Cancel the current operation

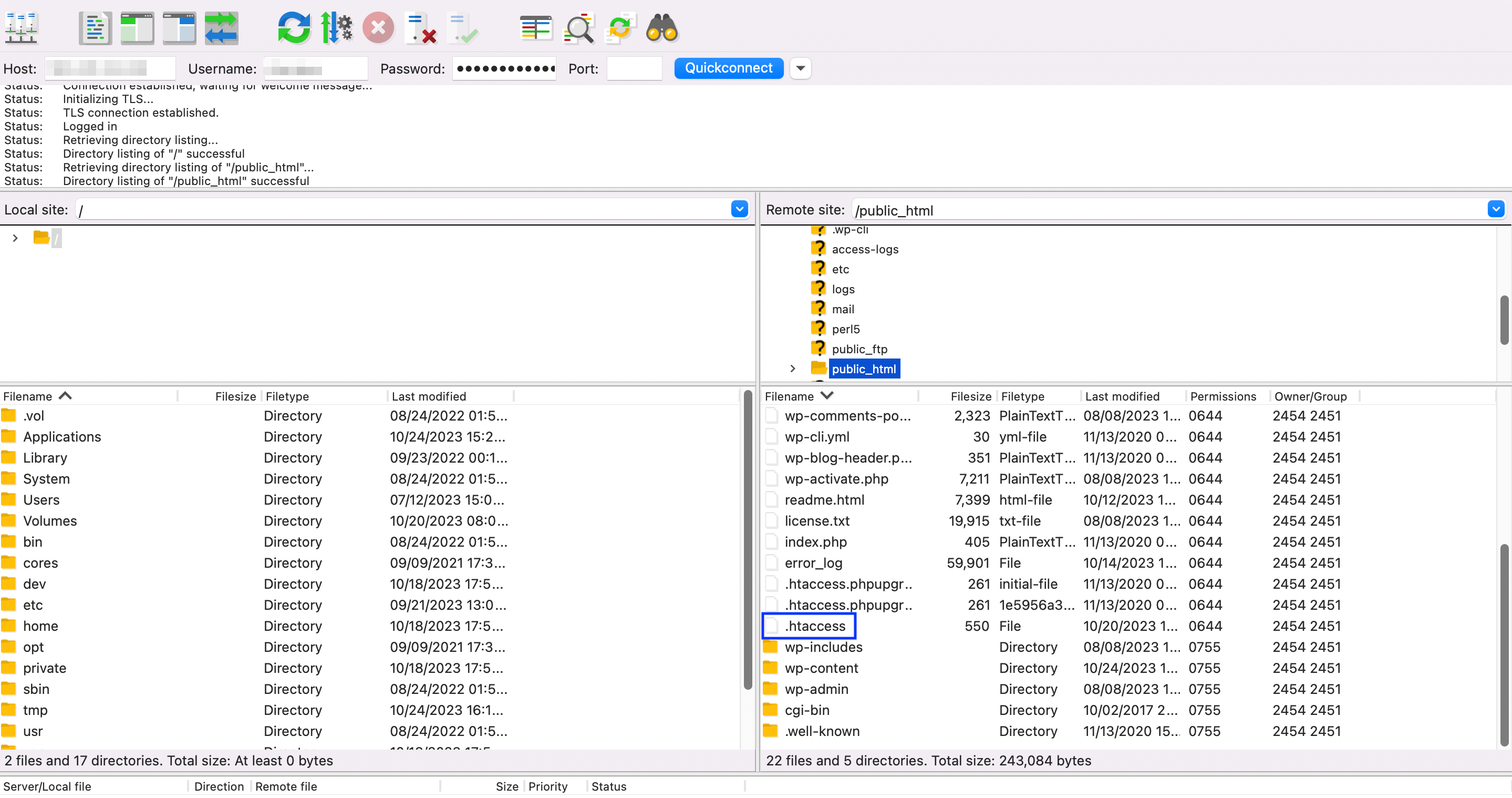[379, 27]
